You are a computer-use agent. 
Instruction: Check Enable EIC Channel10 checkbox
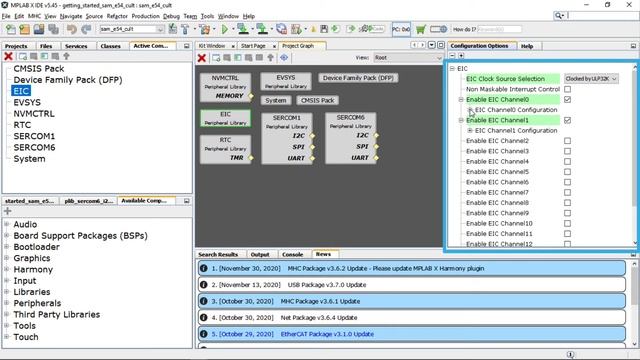click(x=567, y=224)
